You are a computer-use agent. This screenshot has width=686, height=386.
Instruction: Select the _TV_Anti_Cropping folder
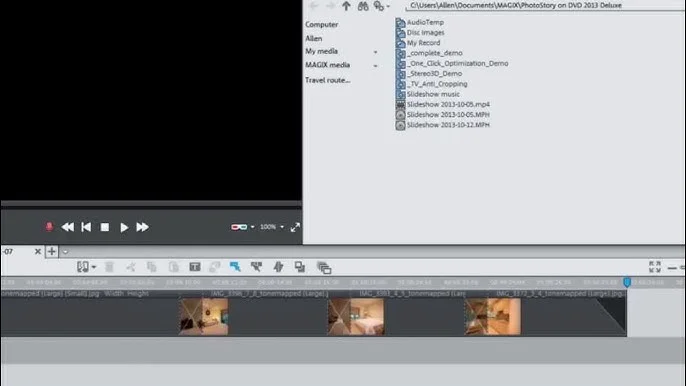(x=432, y=84)
